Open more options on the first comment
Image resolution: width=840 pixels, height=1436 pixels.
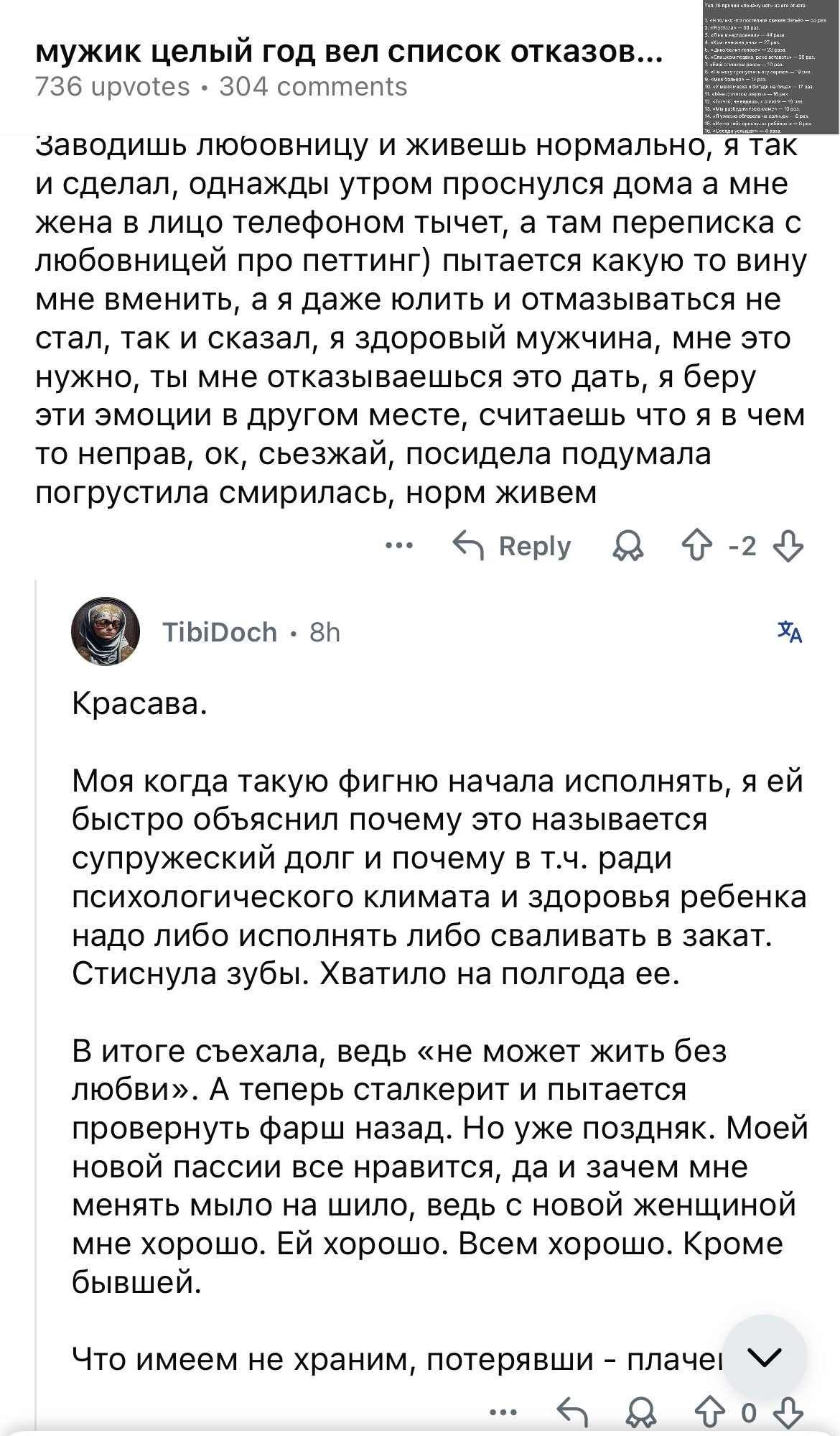coord(400,546)
